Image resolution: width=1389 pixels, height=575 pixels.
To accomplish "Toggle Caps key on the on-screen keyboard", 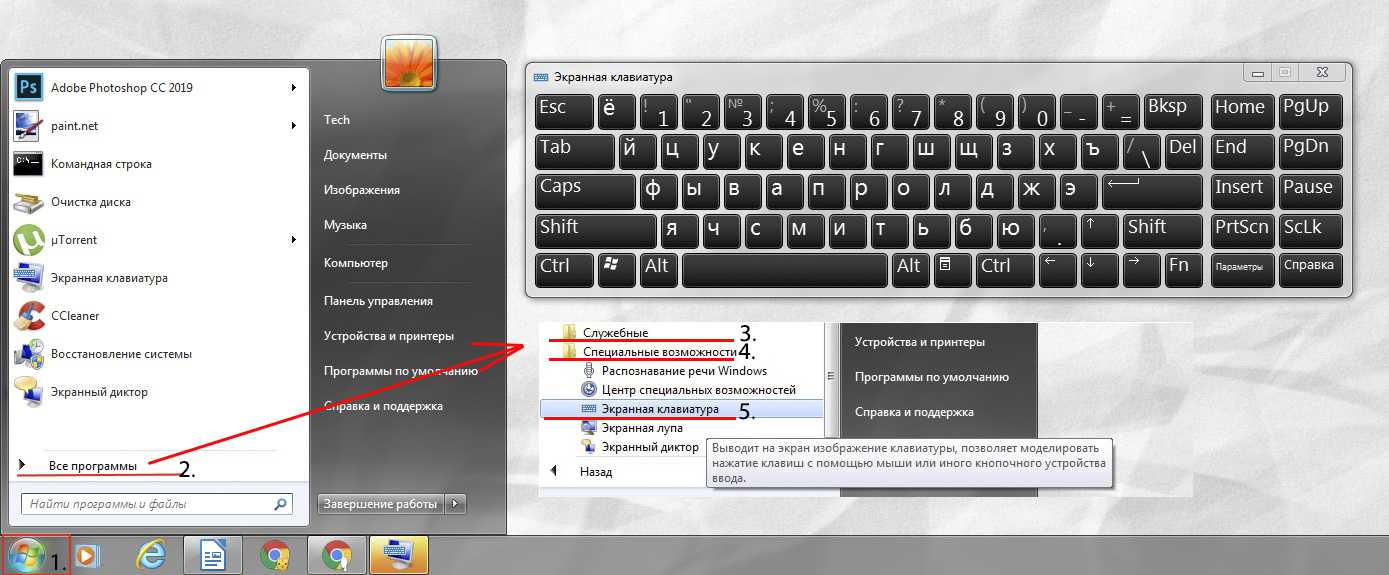I will coord(585,191).
